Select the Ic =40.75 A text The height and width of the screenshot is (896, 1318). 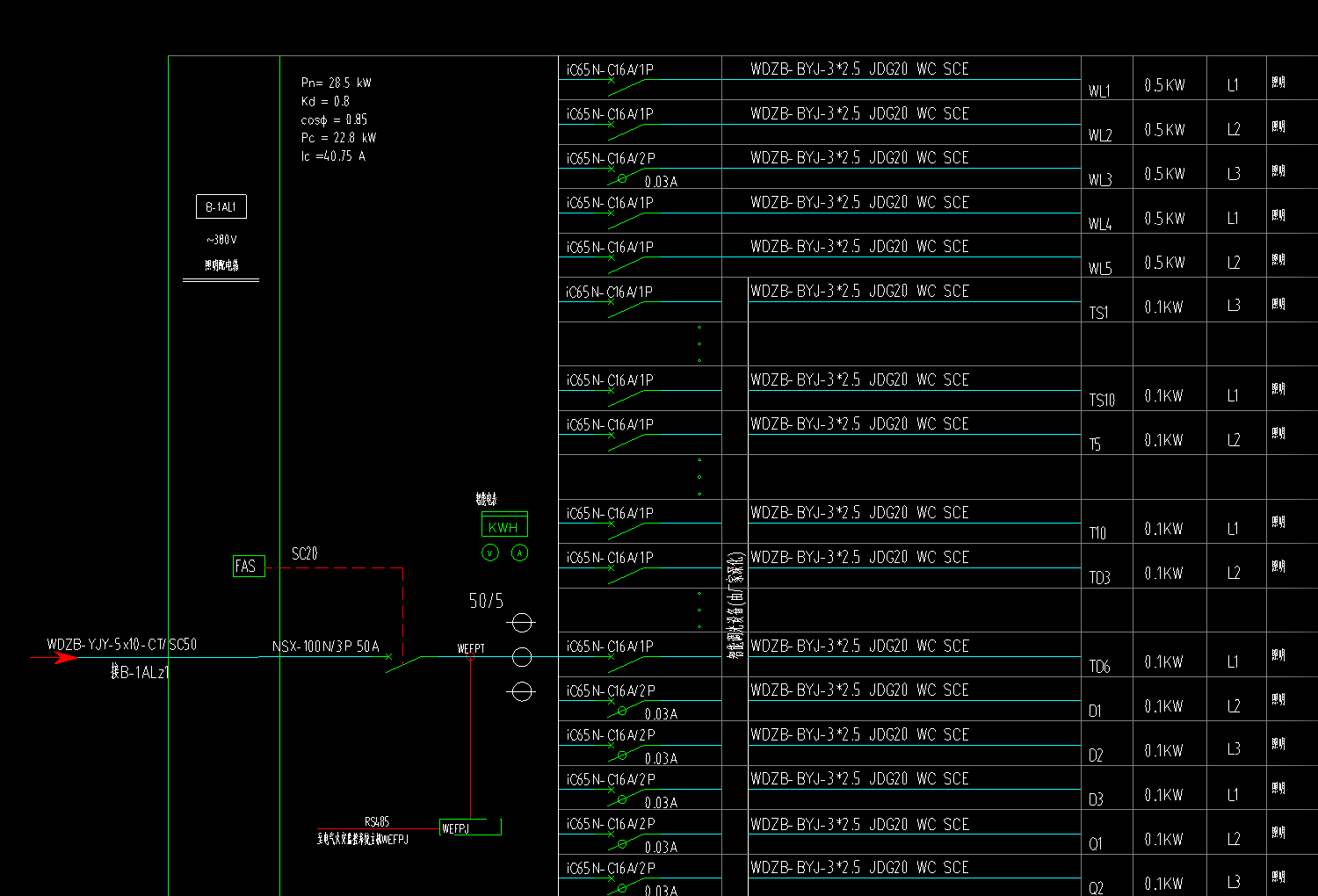333,156
